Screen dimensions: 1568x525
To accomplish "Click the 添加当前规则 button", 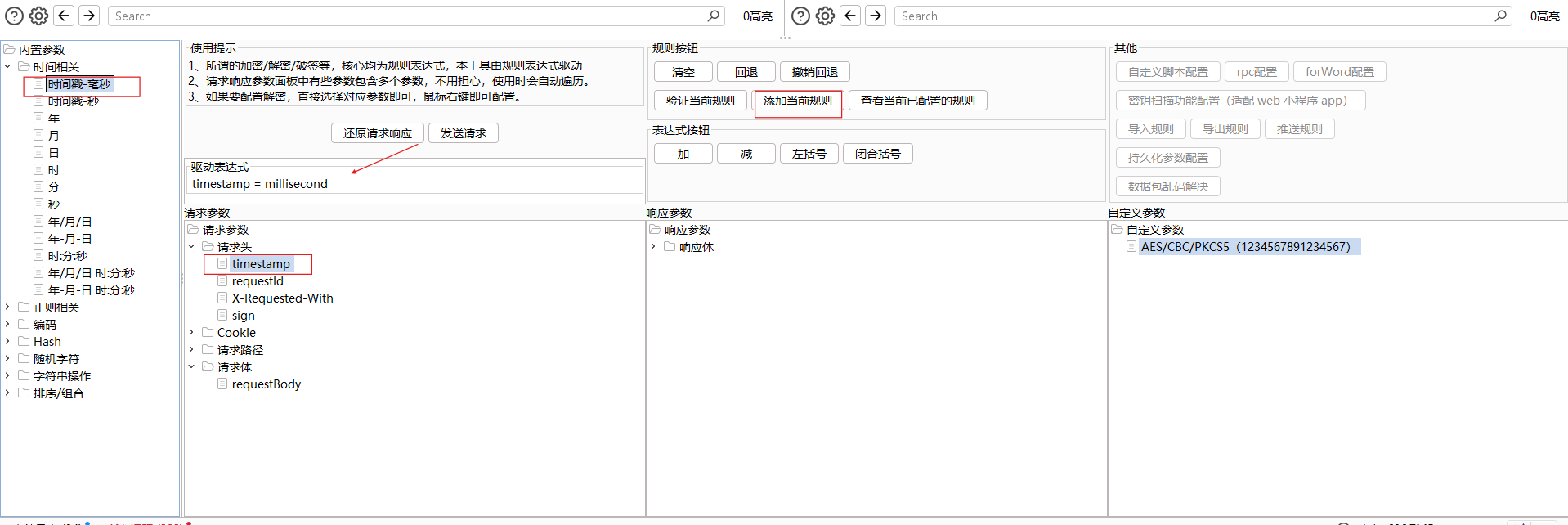I will point(797,101).
